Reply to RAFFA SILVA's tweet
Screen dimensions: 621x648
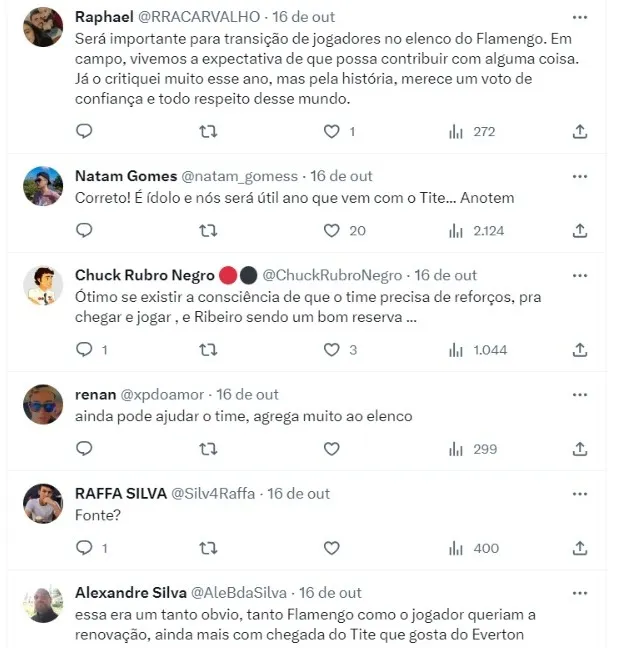[x=85, y=548]
